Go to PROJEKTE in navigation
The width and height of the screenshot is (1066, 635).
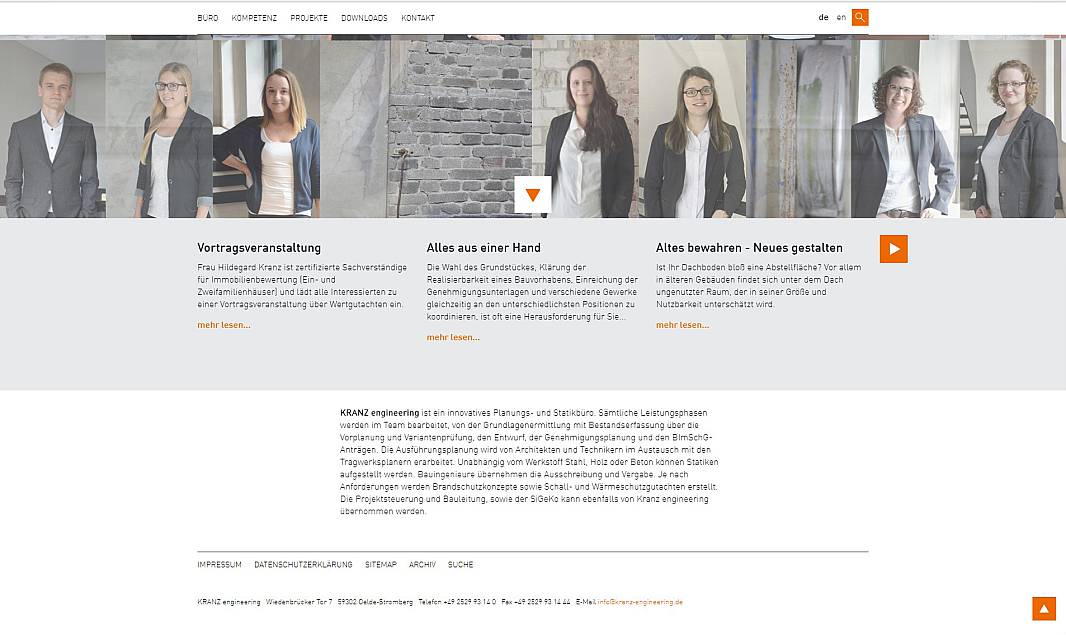[x=309, y=18]
